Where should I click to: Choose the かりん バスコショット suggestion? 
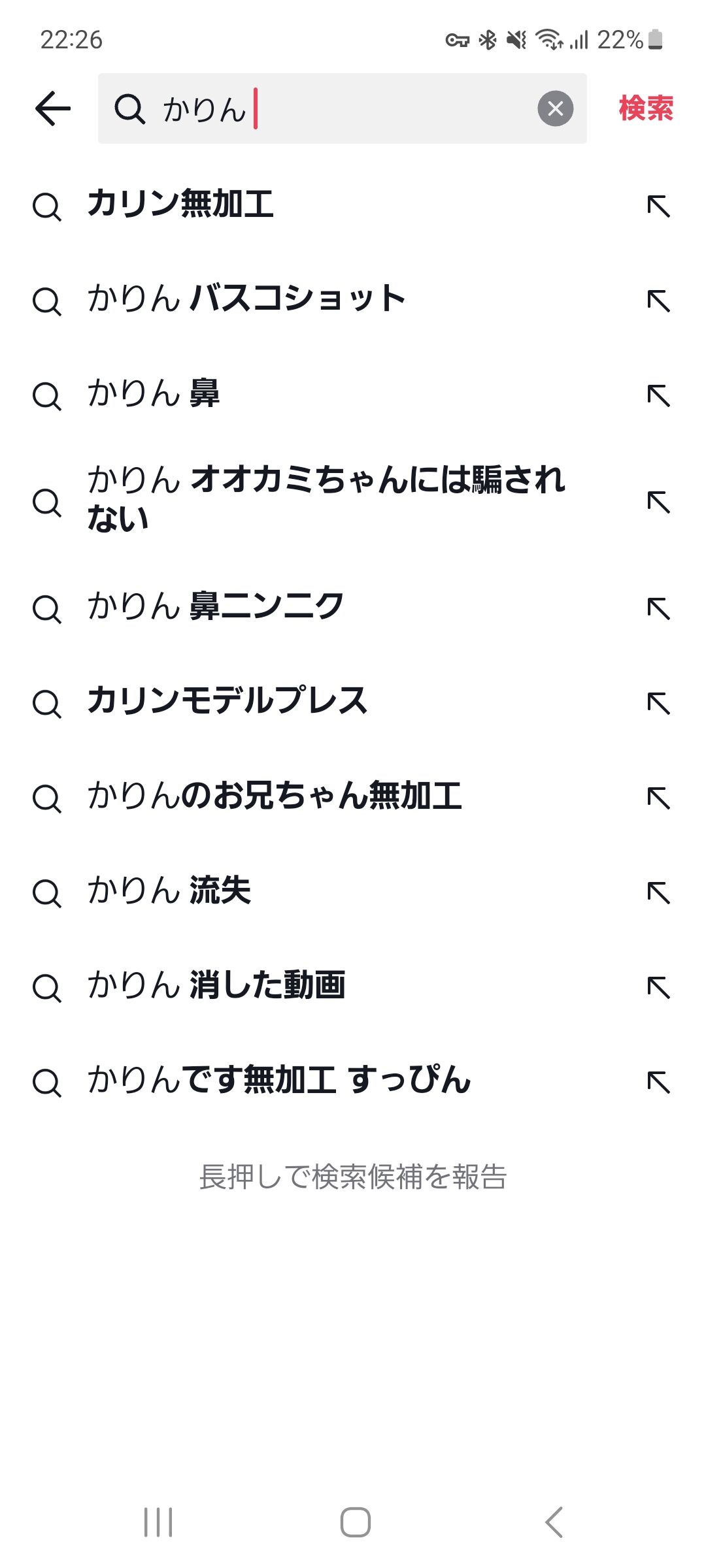point(246,299)
